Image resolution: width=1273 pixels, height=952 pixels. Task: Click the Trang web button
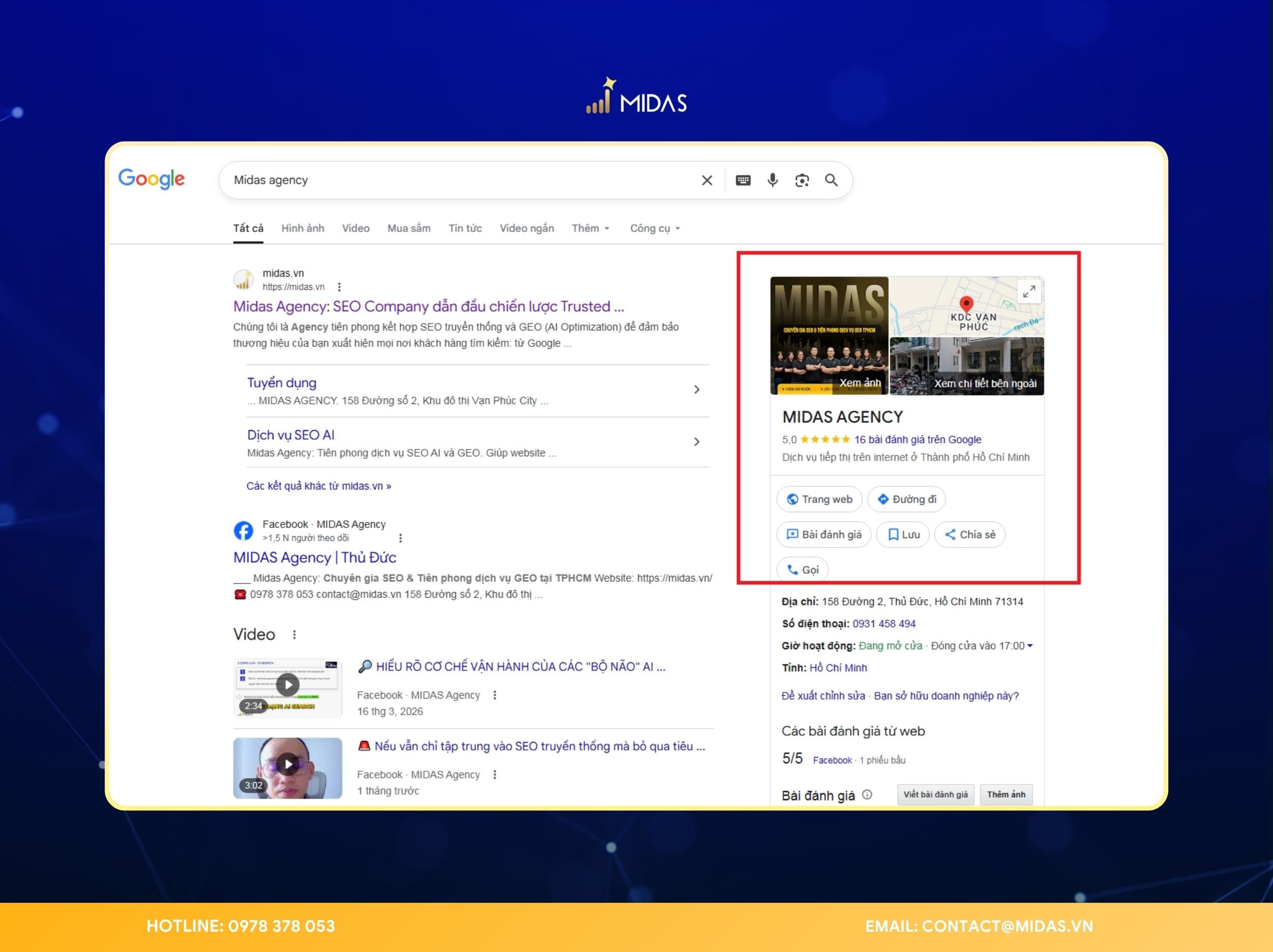819,499
